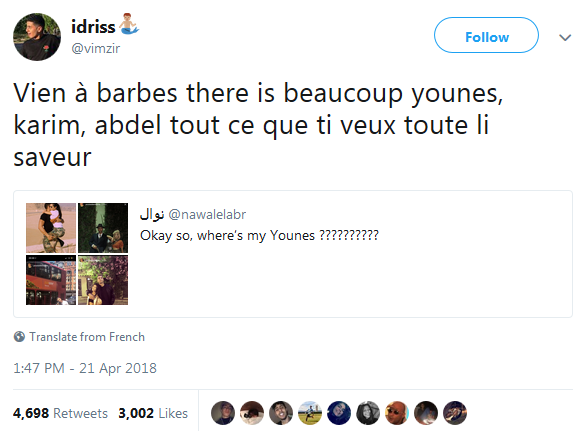Viewport: 586px width, 431px height.
Task: Open quoted tweet text about Younes
Action: coord(259,235)
